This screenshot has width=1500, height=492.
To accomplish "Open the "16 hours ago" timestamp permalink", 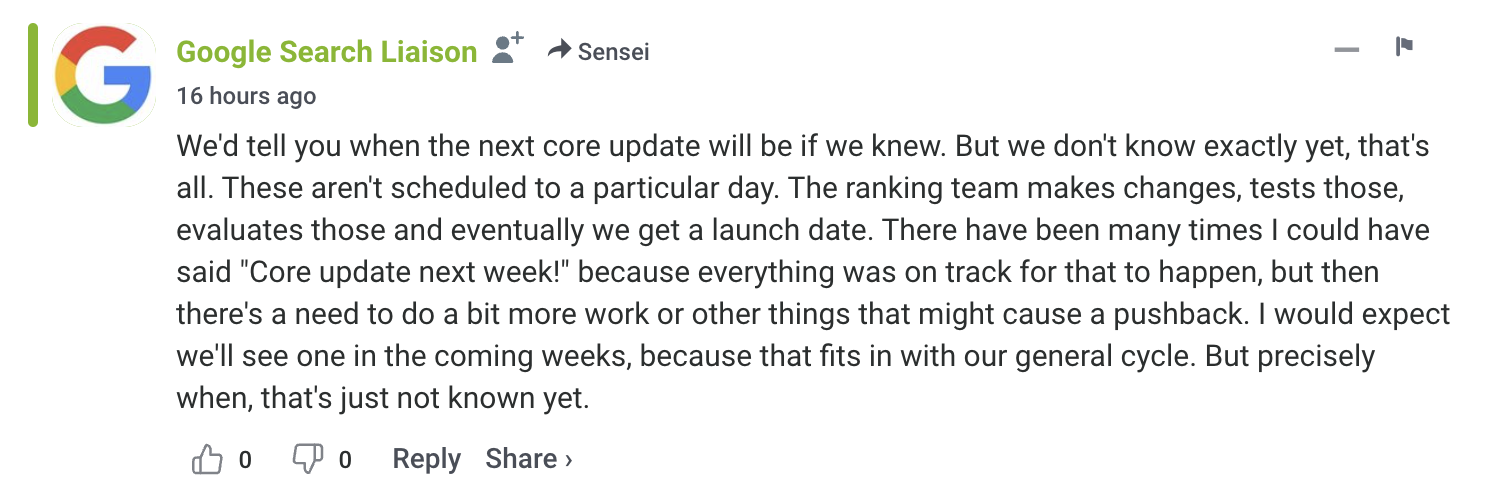I will click(246, 96).
